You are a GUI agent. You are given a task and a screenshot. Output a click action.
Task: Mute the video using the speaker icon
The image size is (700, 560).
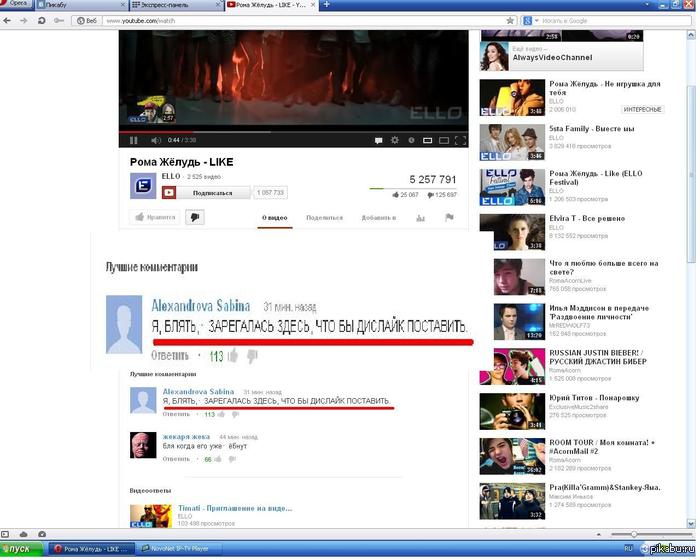(155, 141)
